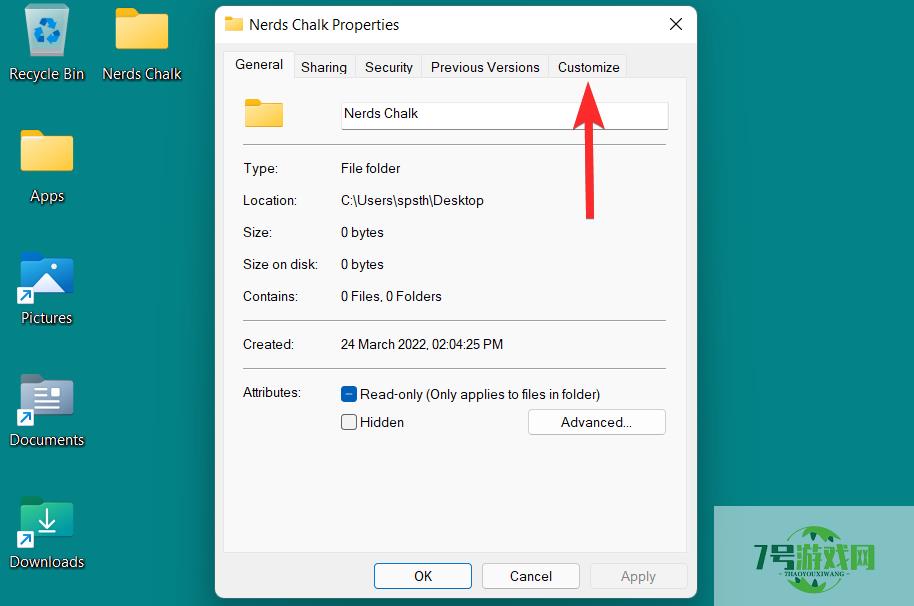Screen dimensions: 914x606
Task: Close the Nerds Chalk Properties window
Action: [x=676, y=24]
